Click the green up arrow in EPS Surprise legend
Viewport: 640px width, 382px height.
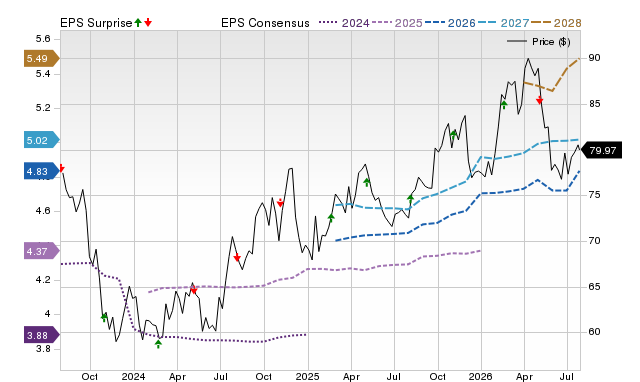click(138, 22)
